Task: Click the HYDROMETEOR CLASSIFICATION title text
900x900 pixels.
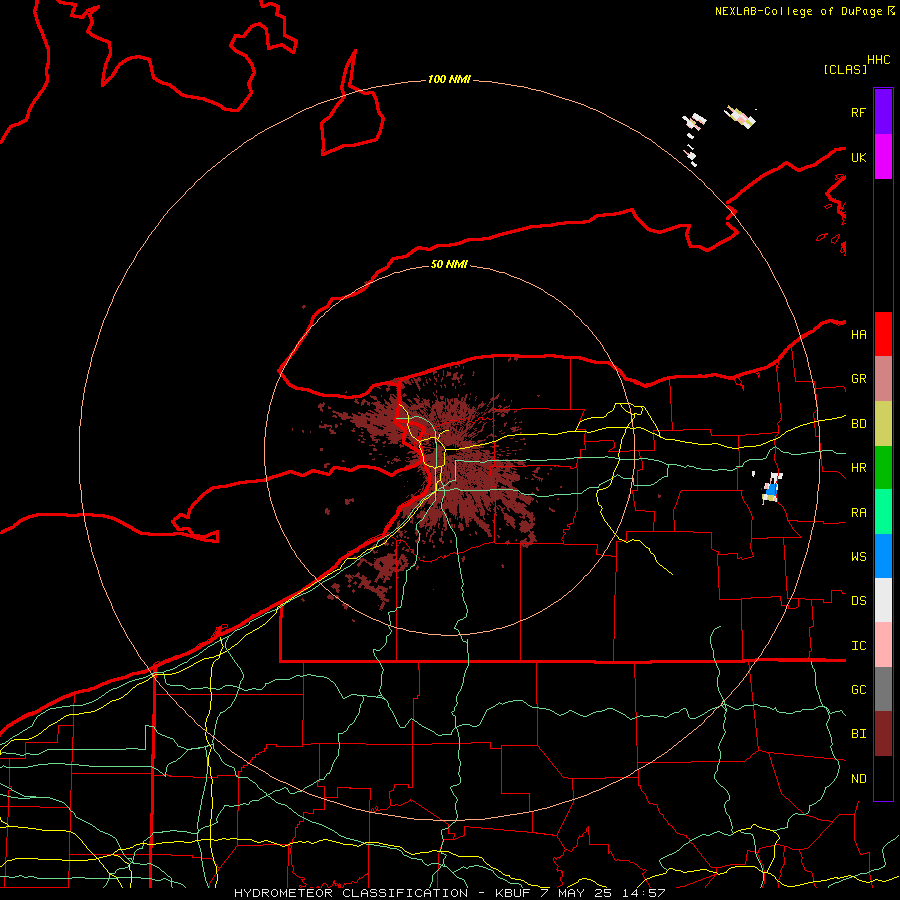Action: click(x=351, y=893)
